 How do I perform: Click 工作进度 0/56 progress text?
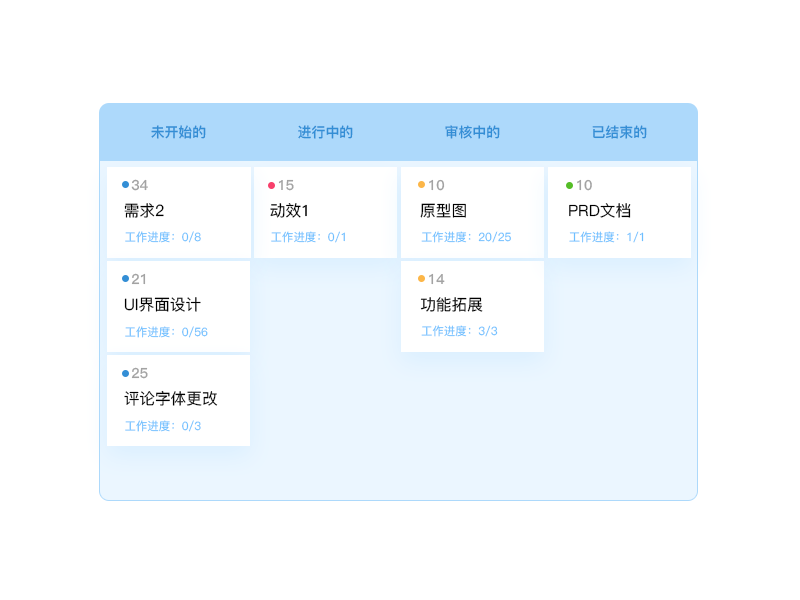tap(166, 332)
